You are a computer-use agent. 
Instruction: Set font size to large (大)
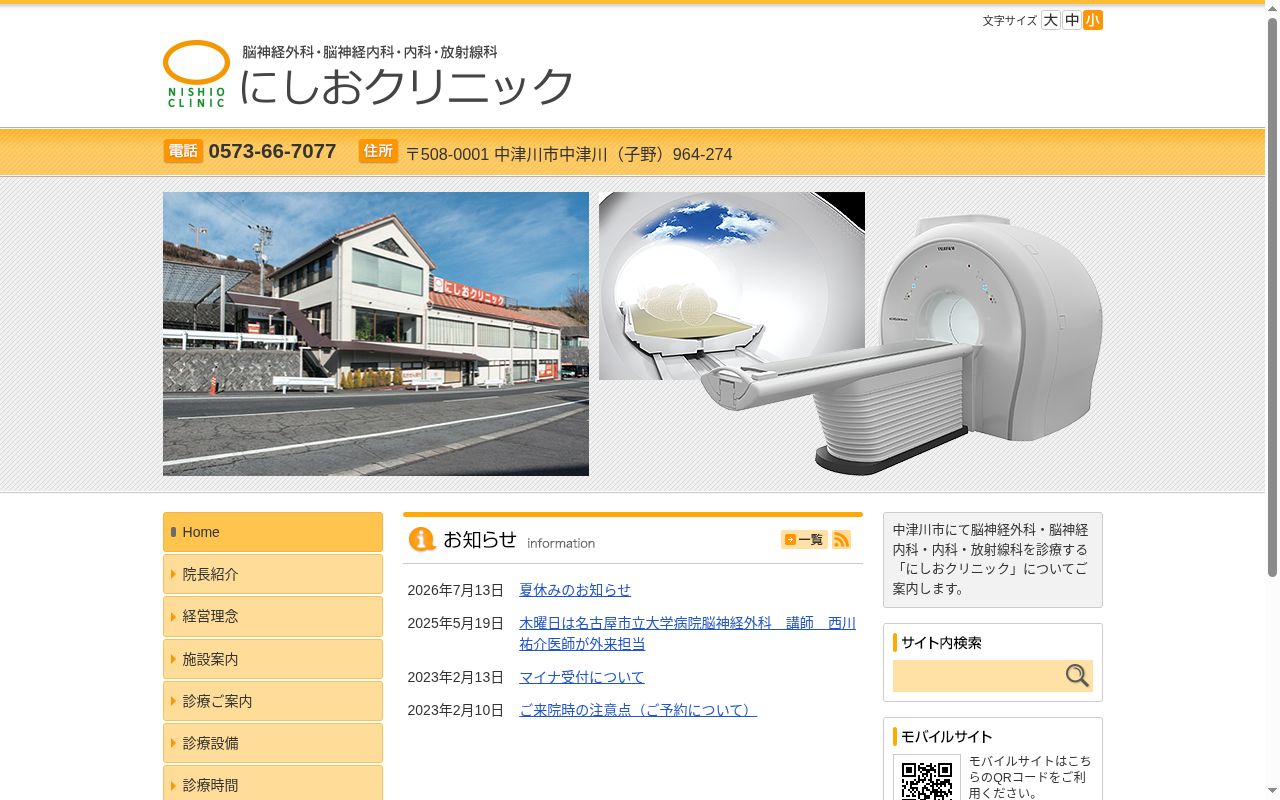point(1050,20)
